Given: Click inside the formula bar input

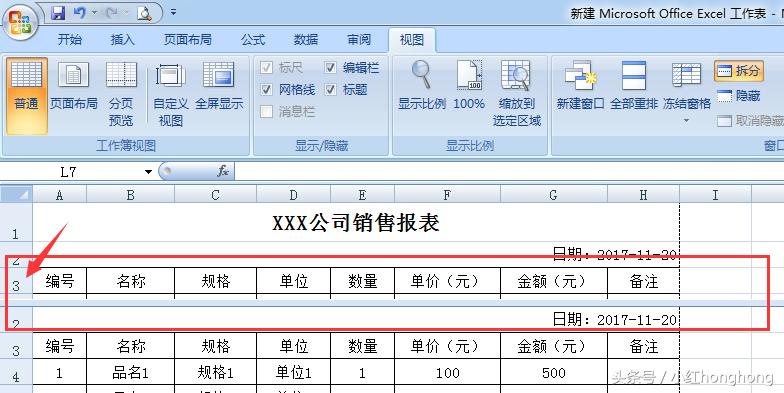Looking at the screenshot, I should coord(509,172).
